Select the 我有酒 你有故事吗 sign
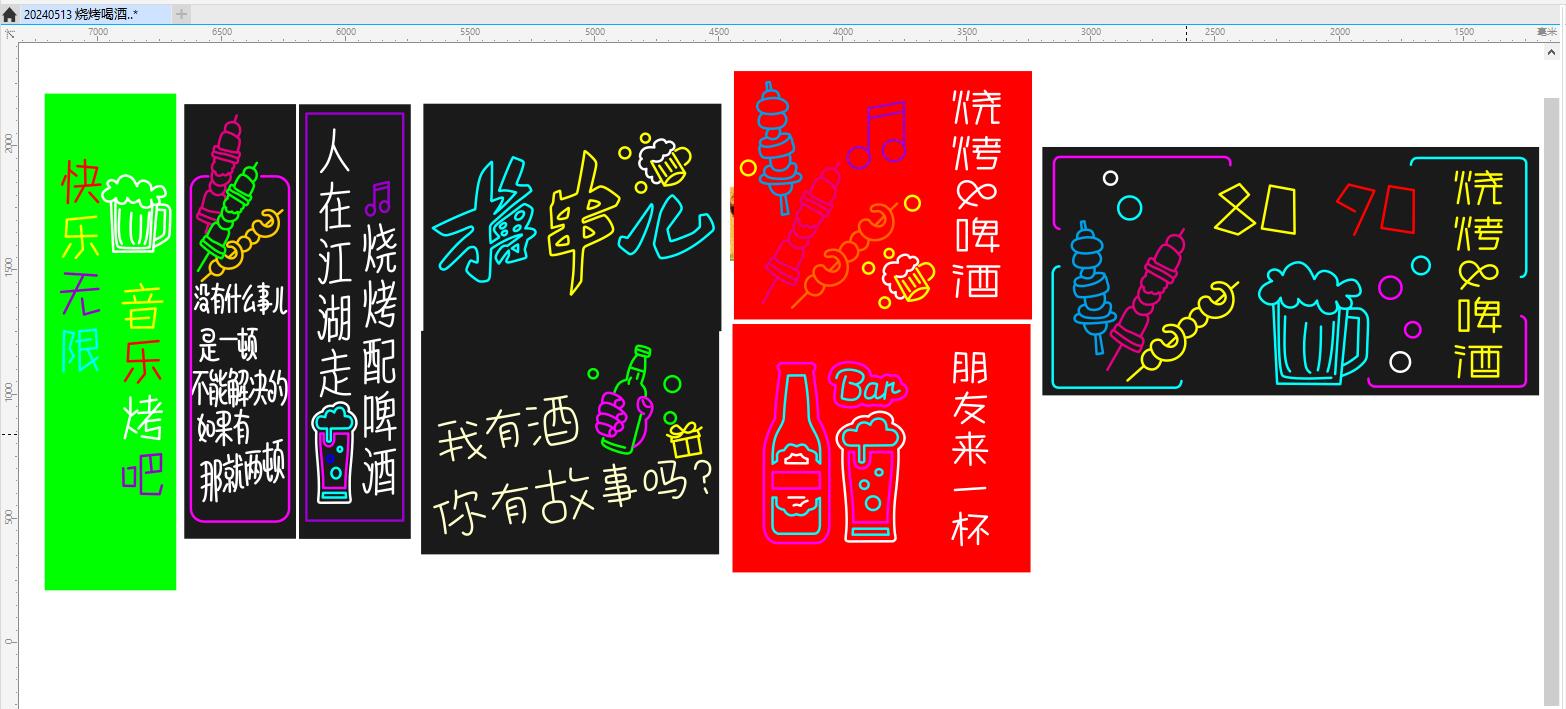Image resolution: width=1566 pixels, height=709 pixels. [570, 442]
